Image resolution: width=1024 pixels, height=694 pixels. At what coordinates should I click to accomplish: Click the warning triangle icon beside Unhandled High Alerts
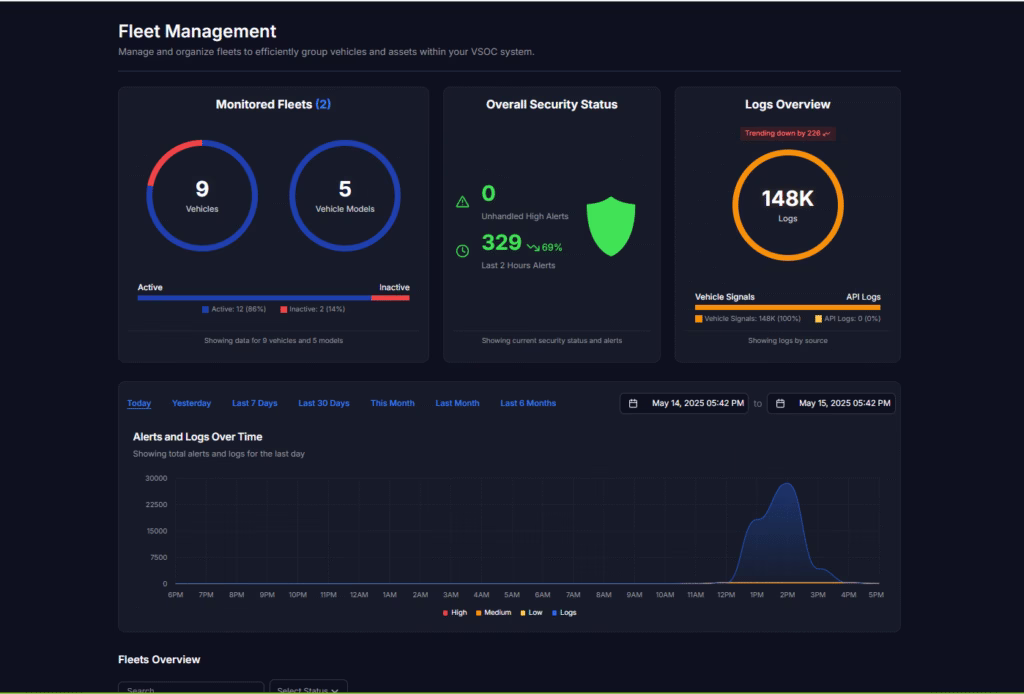(462, 202)
